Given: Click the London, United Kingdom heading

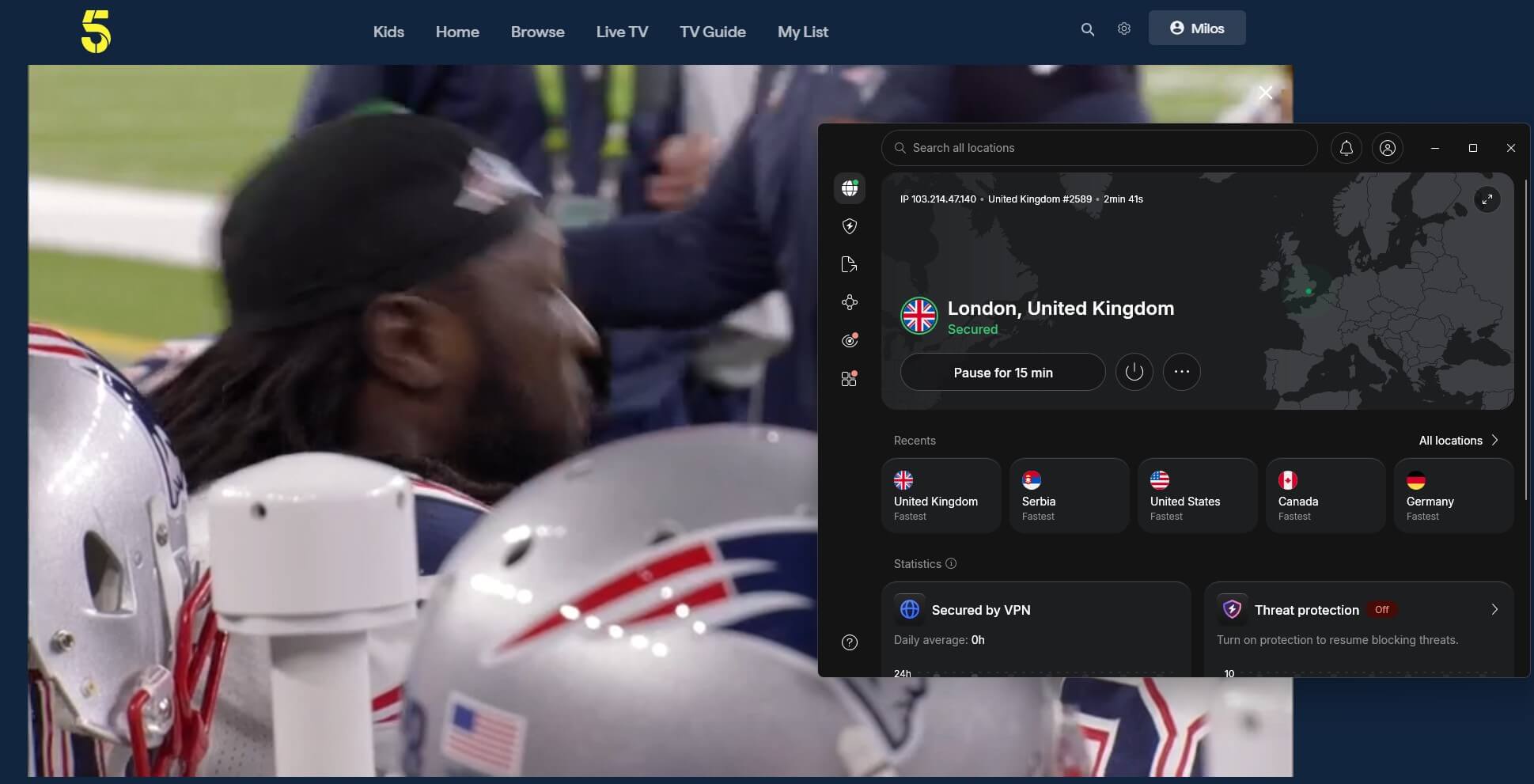Looking at the screenshot, I should [x=1061, y=309].
